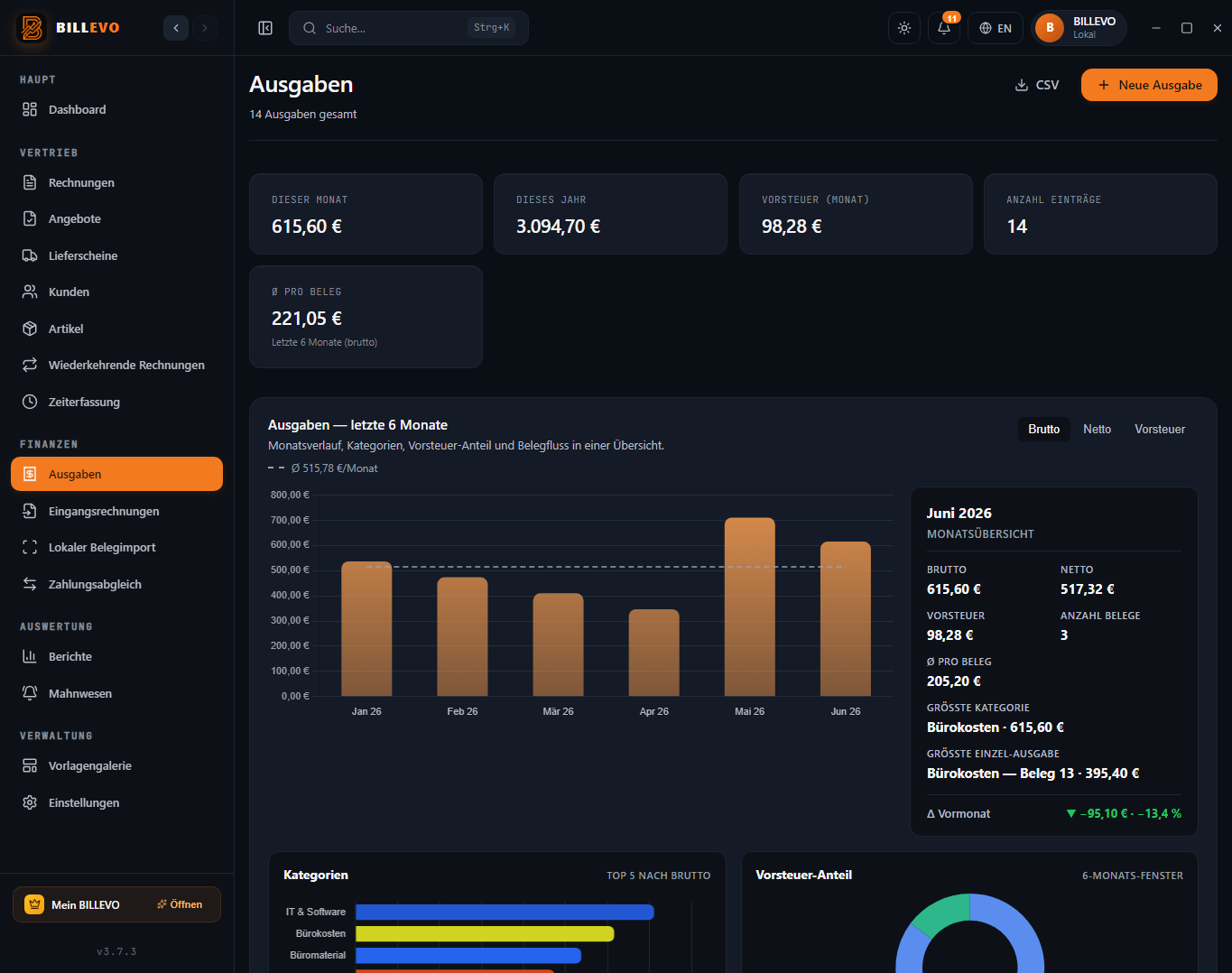
Task: Click the 'Ø 515,78 €/Monat' legend
Action: point(323,468)
